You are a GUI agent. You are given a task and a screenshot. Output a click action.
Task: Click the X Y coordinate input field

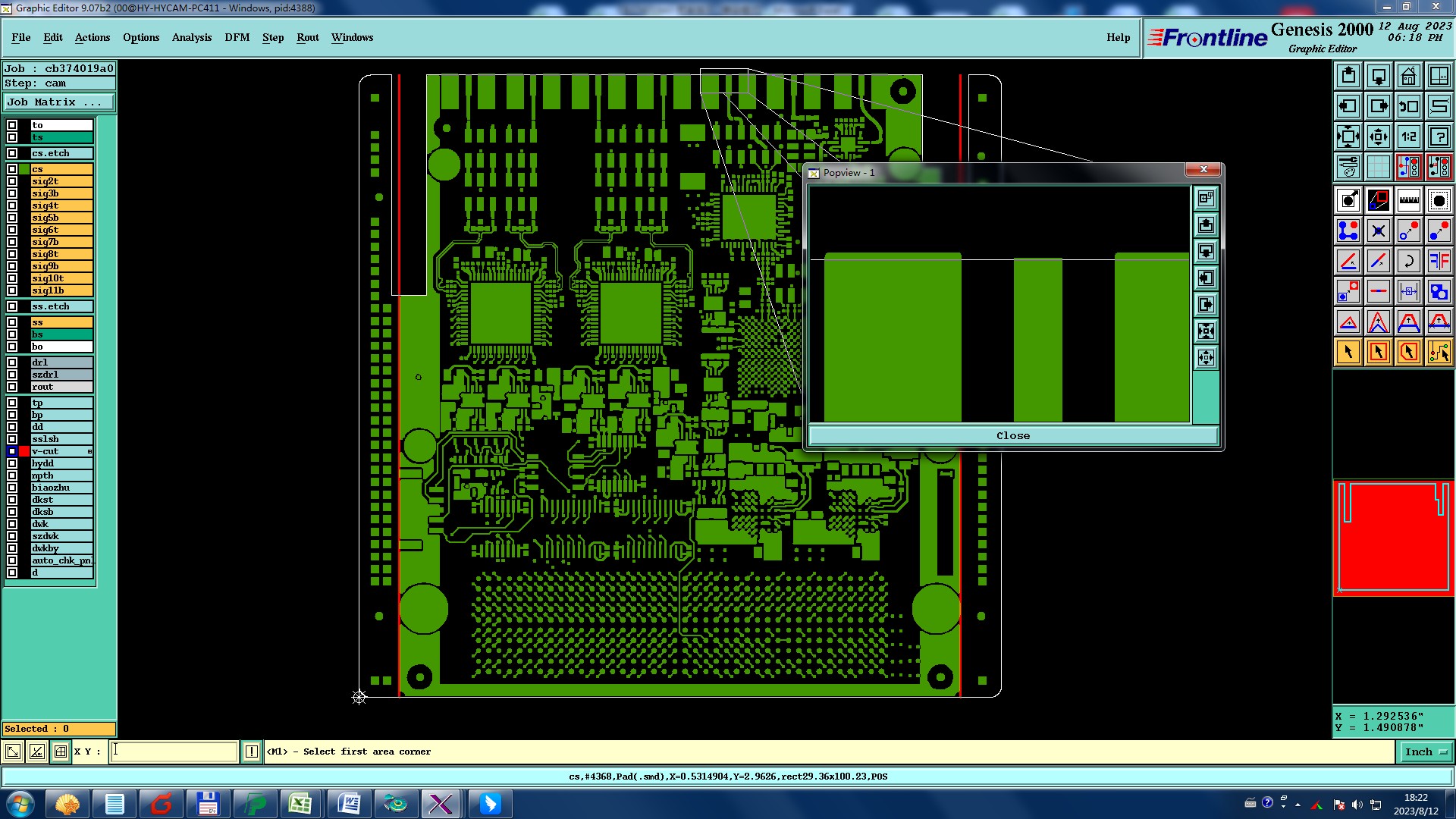tap(174, 752)
